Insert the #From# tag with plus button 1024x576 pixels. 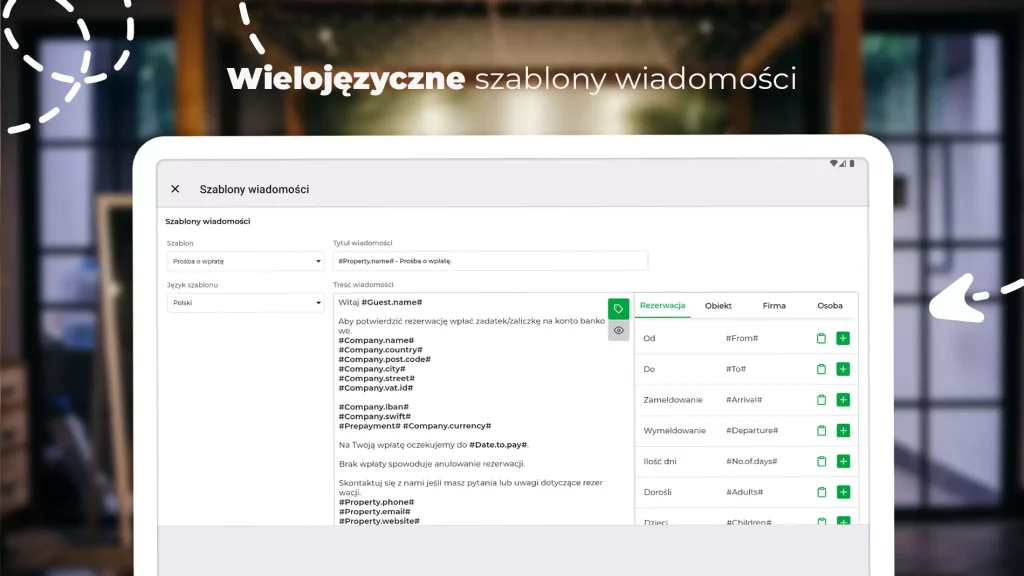coord(843,339)
